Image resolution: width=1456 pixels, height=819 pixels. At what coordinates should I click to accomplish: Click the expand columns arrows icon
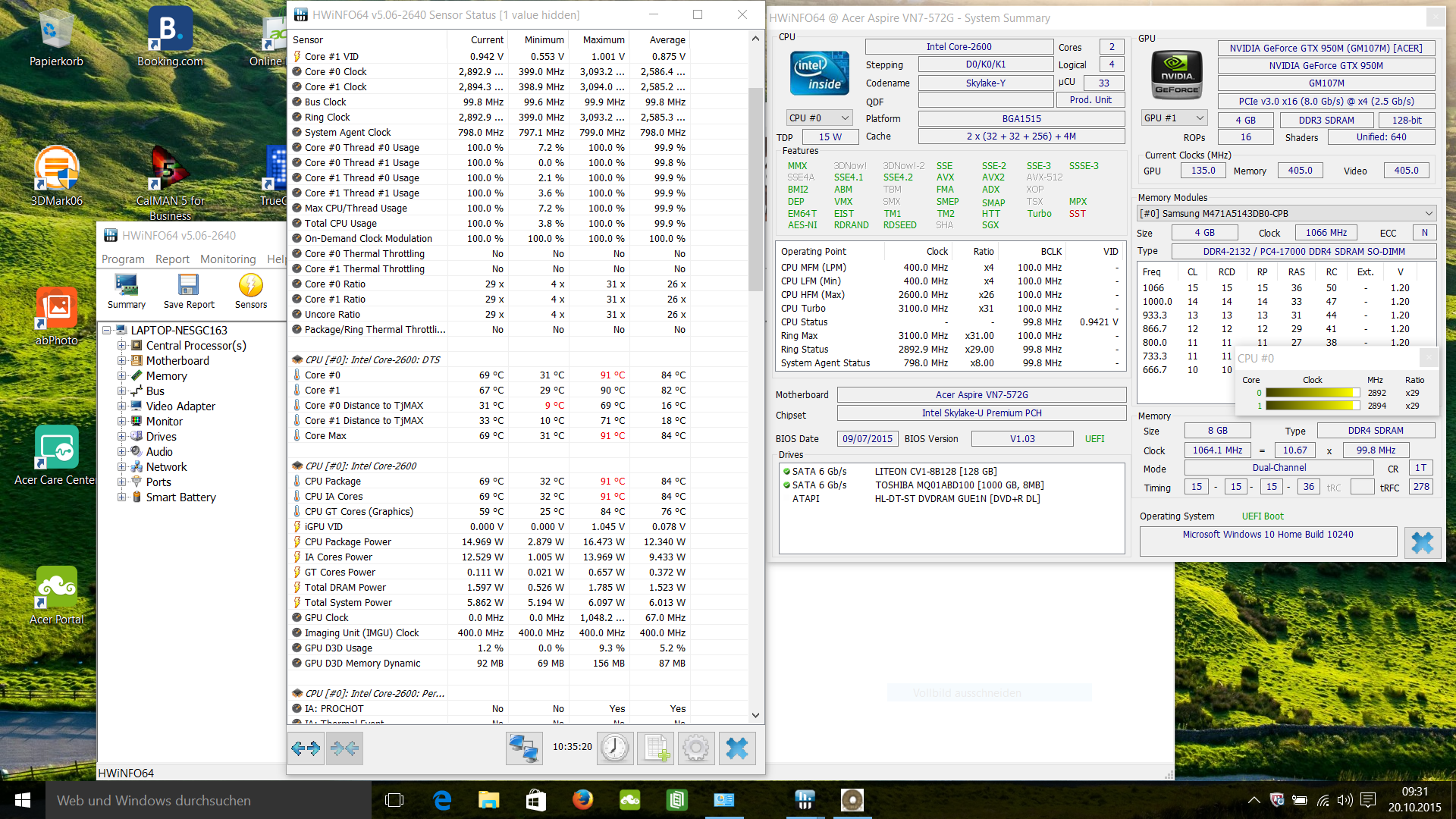[x=306, y=748]
